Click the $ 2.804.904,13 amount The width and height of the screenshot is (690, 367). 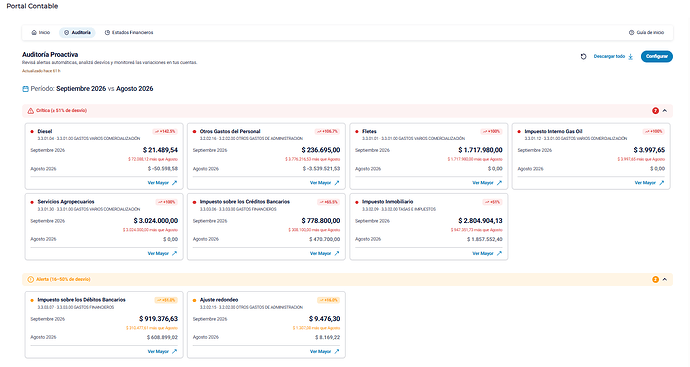(480, 221)
